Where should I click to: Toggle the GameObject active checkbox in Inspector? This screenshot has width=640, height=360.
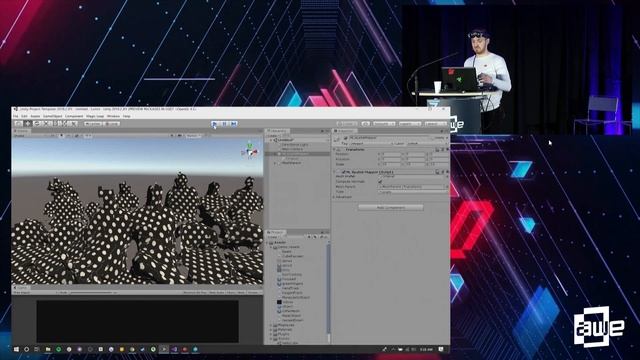tap(345, 138)
